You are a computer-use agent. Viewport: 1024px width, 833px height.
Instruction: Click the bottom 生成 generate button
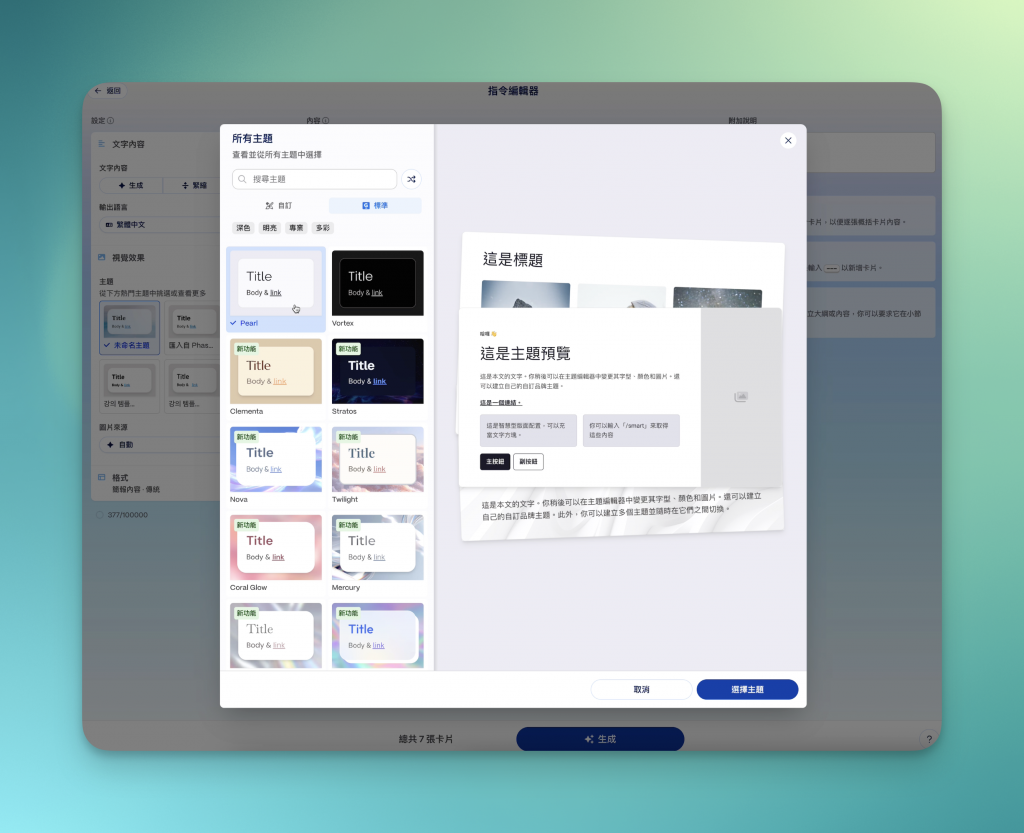pos(600,739)
